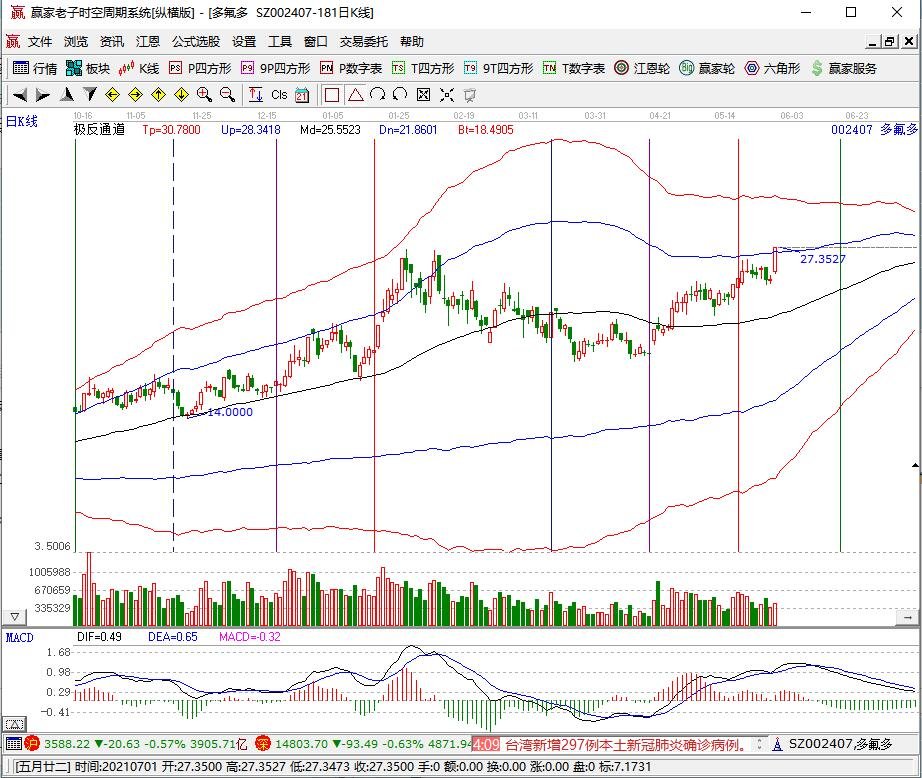922x778 pixels.
Task: Click the 27.3527 price annotation
Action: [x=823, y=259]
